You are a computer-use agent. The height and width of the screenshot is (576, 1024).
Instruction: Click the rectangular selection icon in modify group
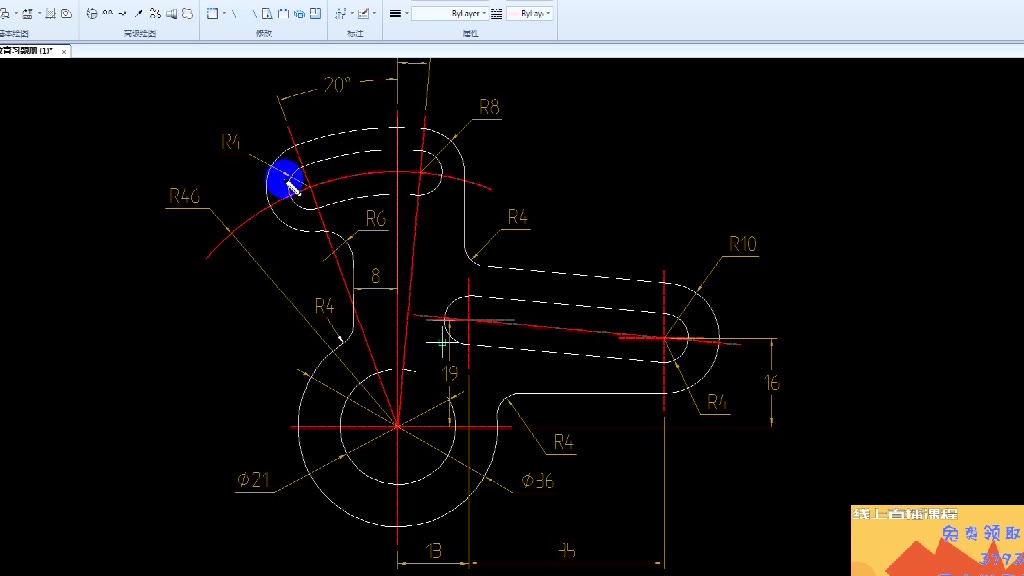pyautogui.click(x=212, y=14)
